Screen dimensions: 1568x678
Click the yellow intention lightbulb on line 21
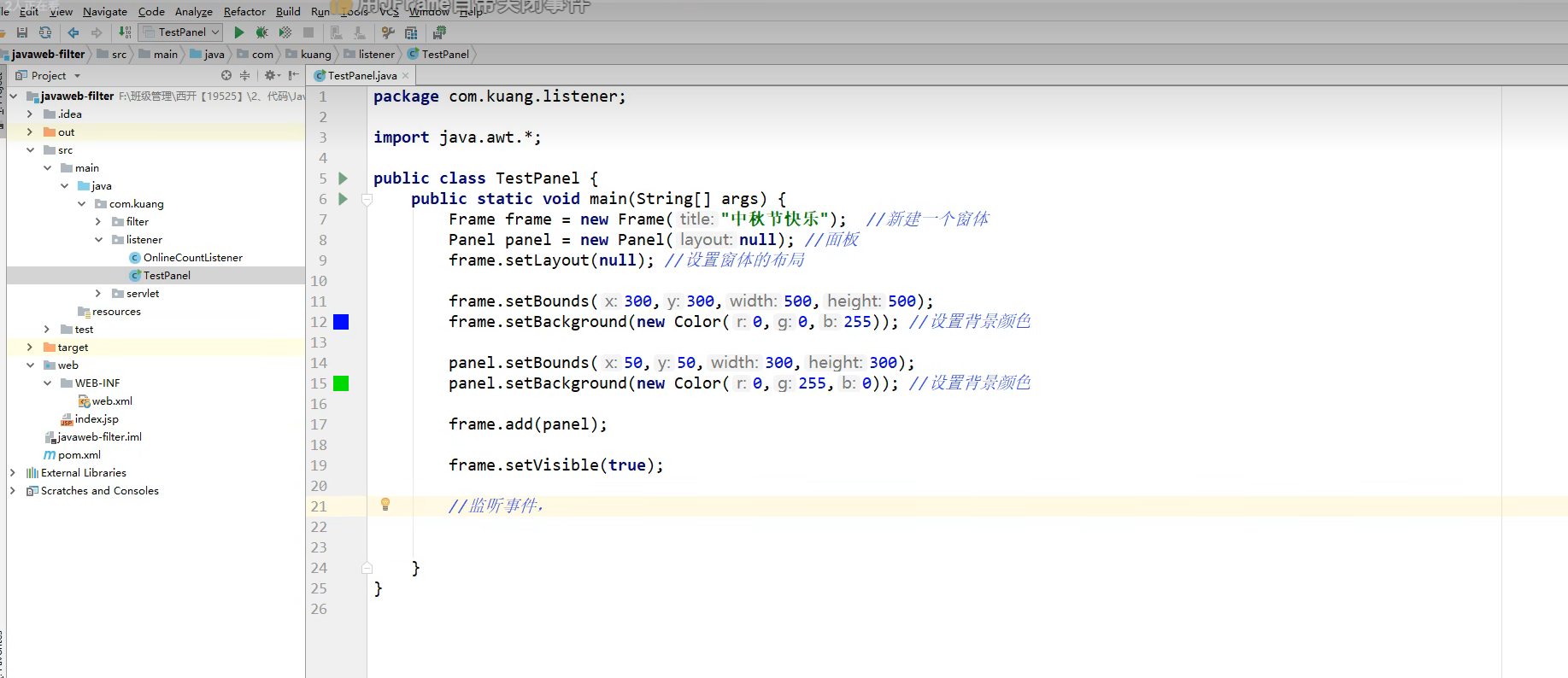[385, 505]
